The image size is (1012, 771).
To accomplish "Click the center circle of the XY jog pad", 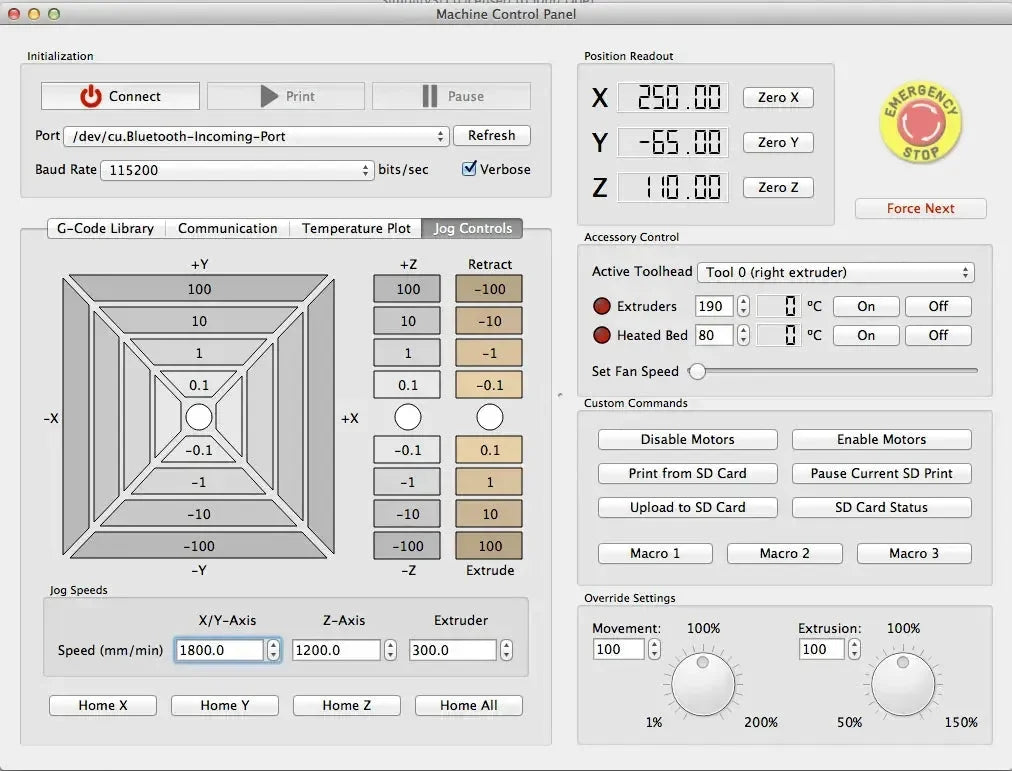I will pyautogui.click(x=199, y=417).
